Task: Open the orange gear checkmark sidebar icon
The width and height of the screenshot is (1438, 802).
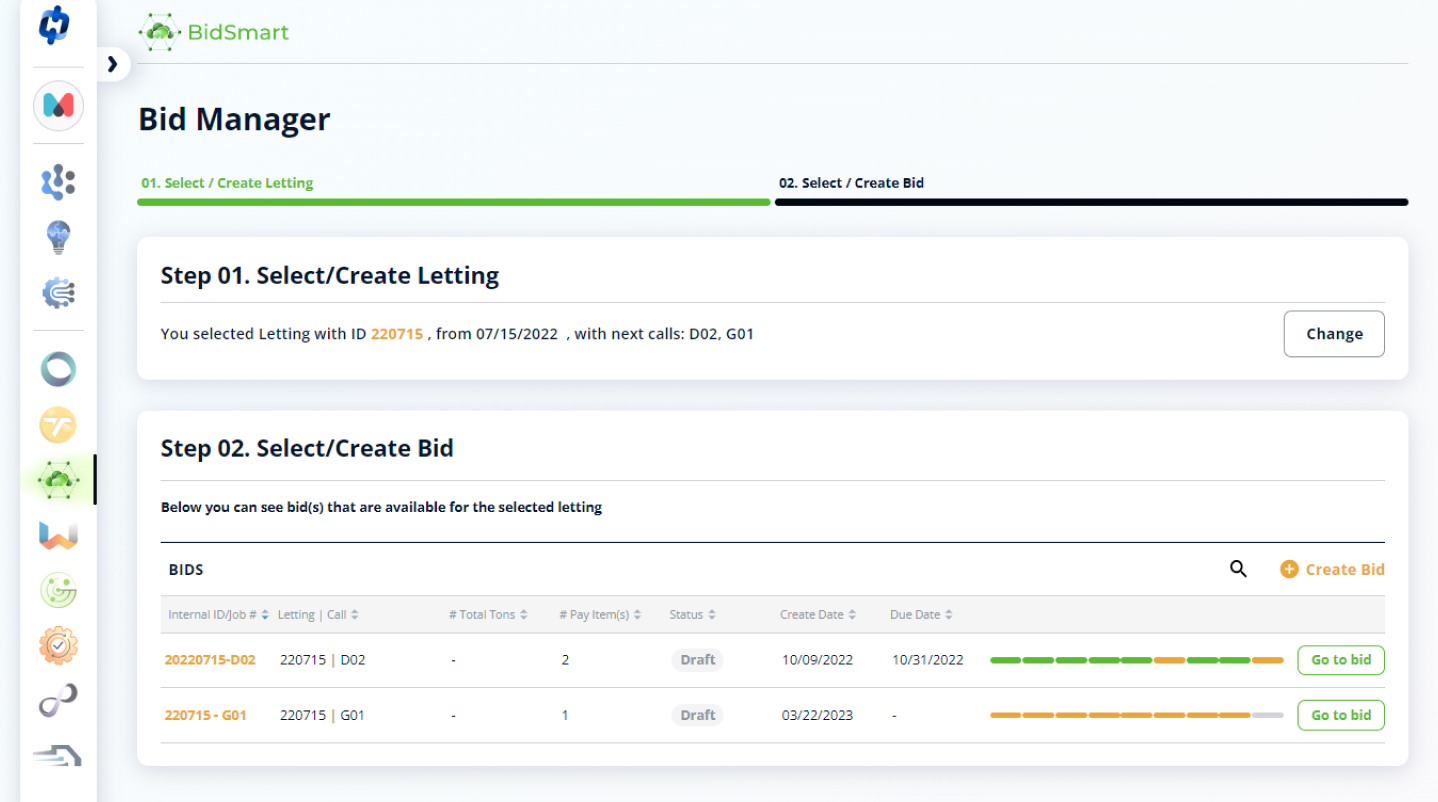Action: [58, 646]
